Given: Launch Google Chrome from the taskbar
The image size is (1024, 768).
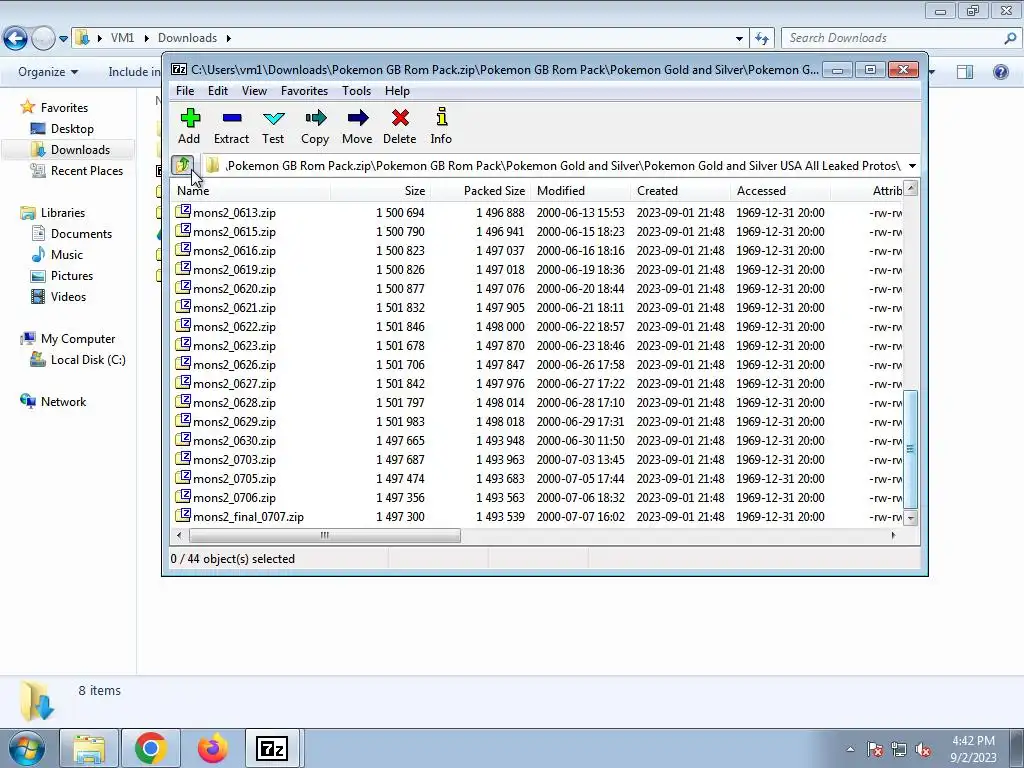Looking at the screenshot, I should (x=151, y=748).
